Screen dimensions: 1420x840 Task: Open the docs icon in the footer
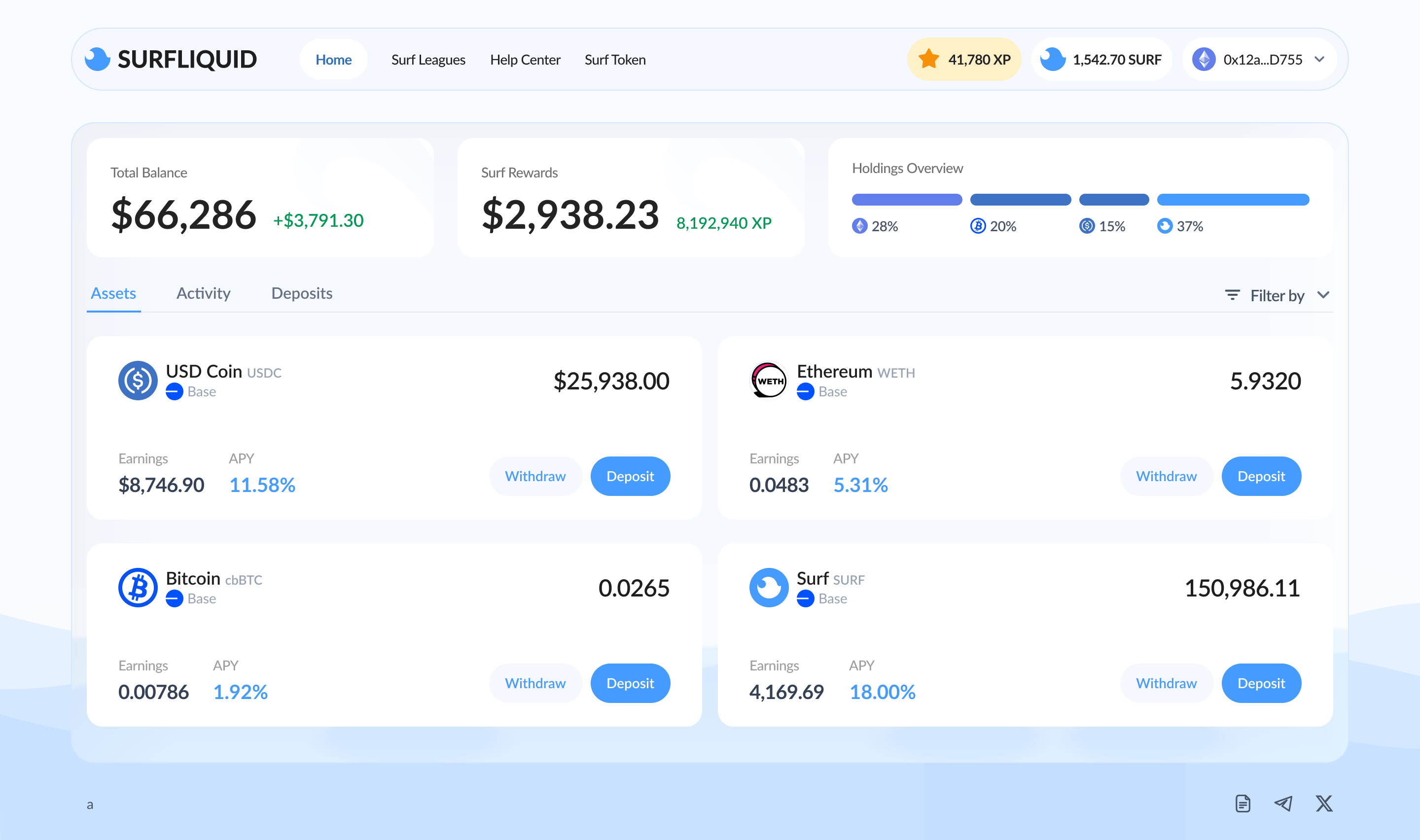pyautogui.click(x=1243, y=803)
